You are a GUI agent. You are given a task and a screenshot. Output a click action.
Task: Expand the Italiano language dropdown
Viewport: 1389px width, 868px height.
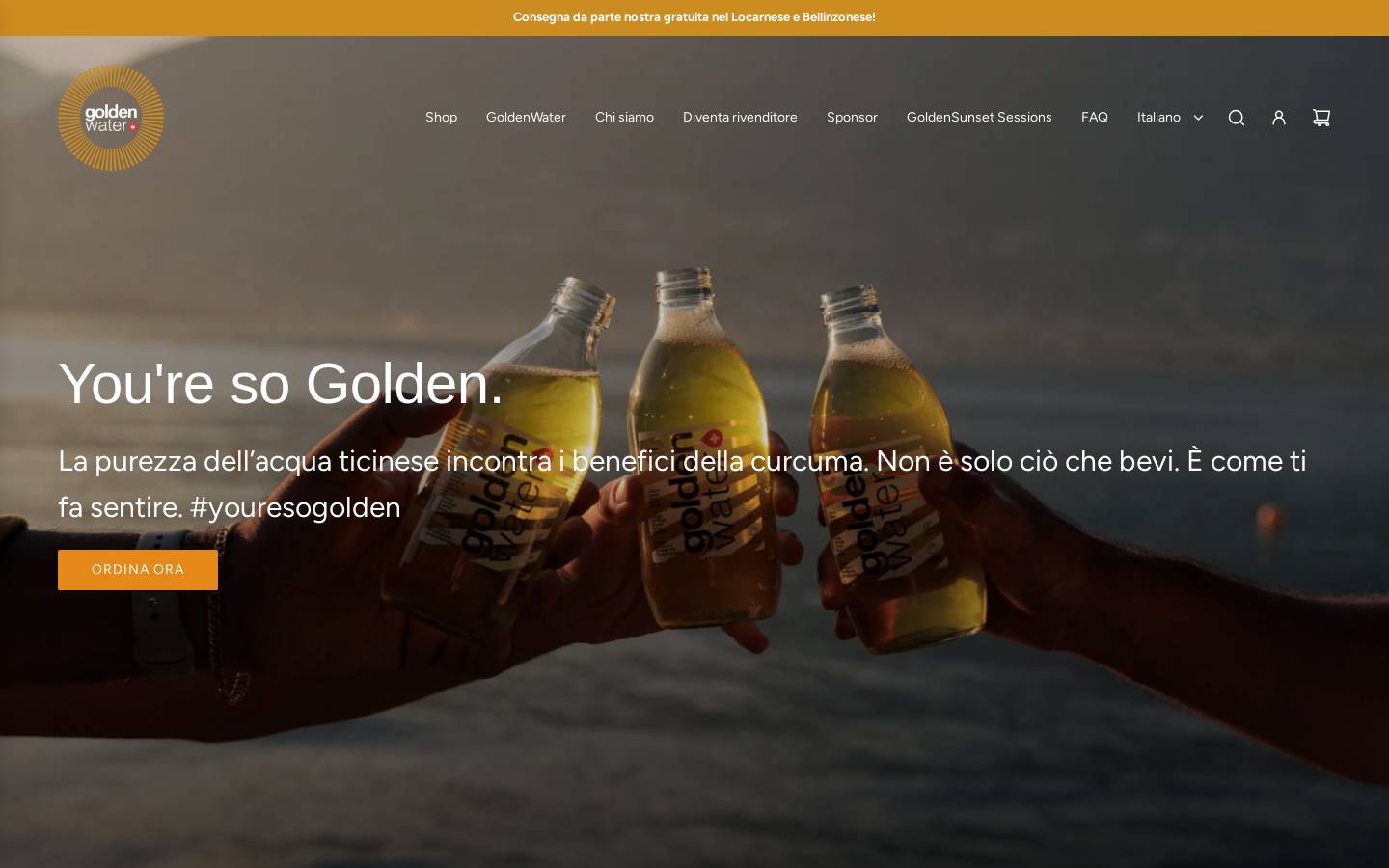[x=1170, y=118]
